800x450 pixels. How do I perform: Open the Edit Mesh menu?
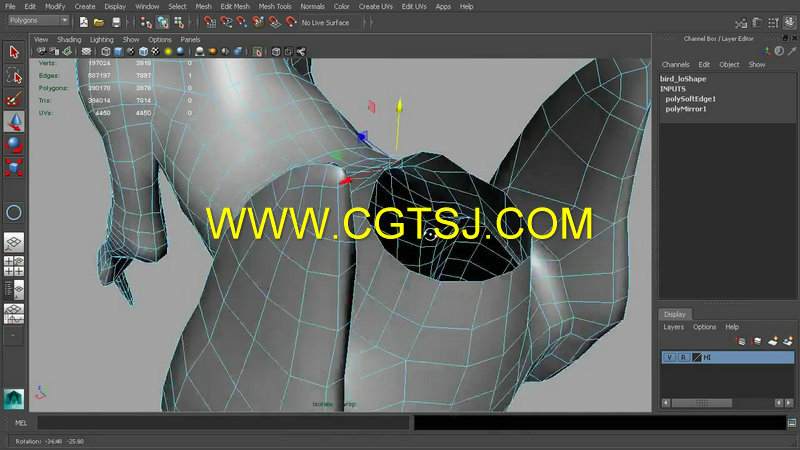235,7
